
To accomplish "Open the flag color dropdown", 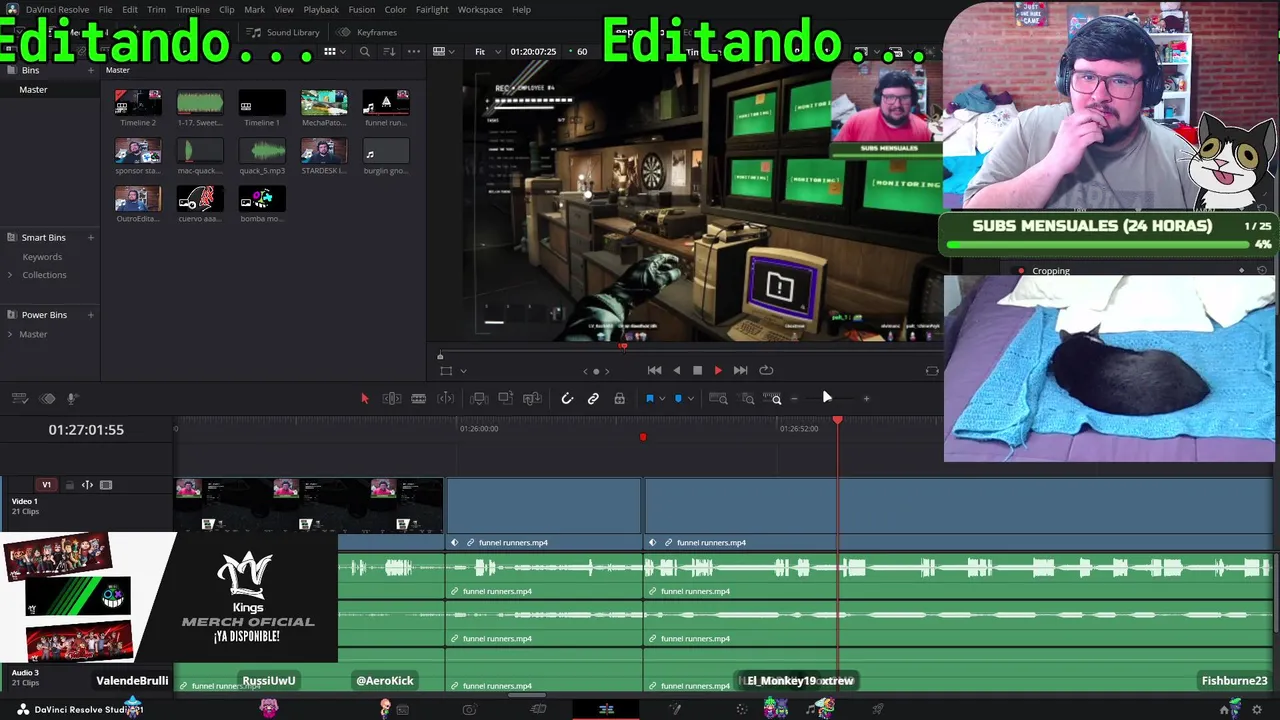I will (661, 399).
